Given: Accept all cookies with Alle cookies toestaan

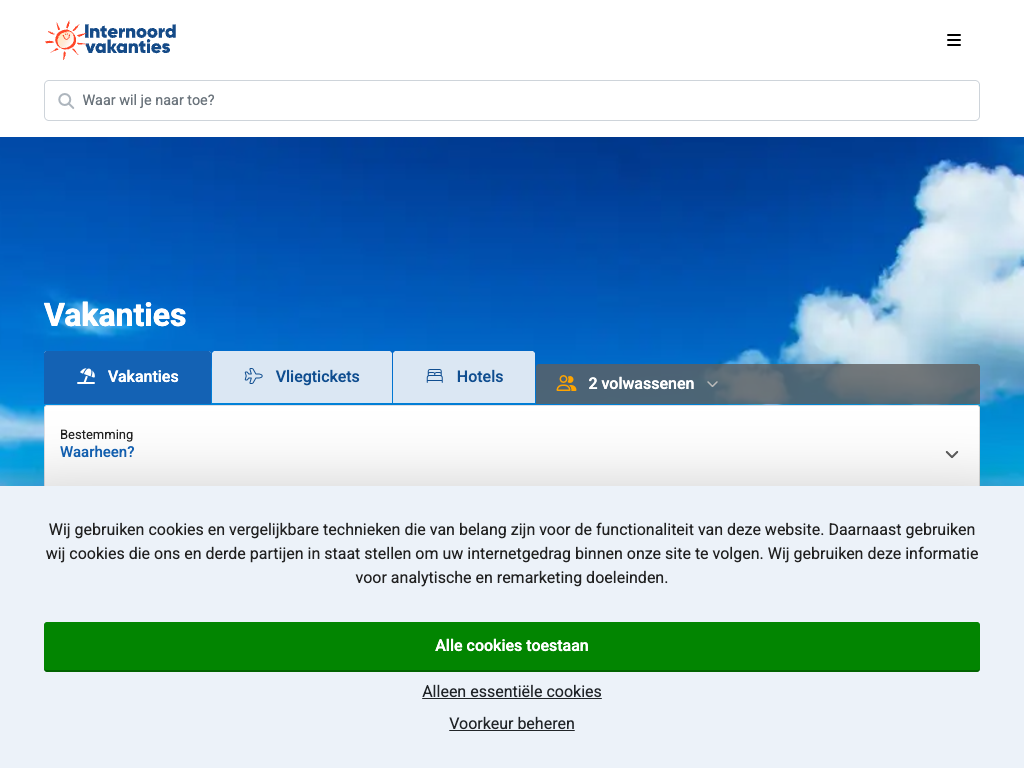Looking at the screenshot, I should [511, 646].
